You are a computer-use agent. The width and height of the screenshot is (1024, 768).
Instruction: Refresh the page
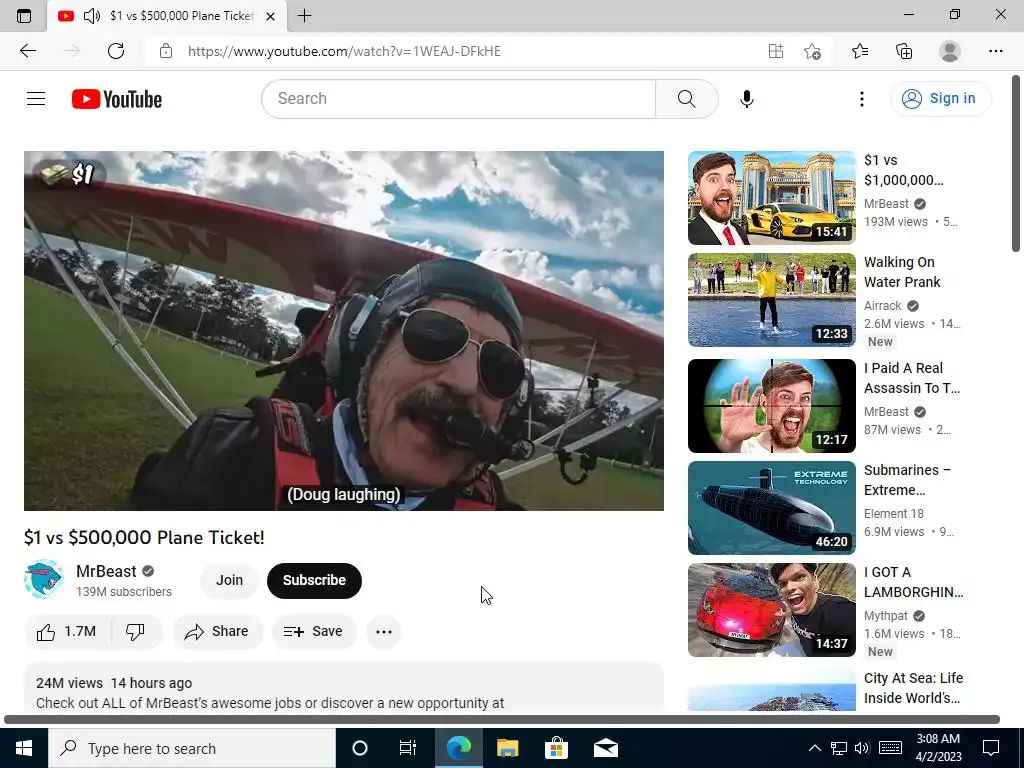(x=116, y=51)
